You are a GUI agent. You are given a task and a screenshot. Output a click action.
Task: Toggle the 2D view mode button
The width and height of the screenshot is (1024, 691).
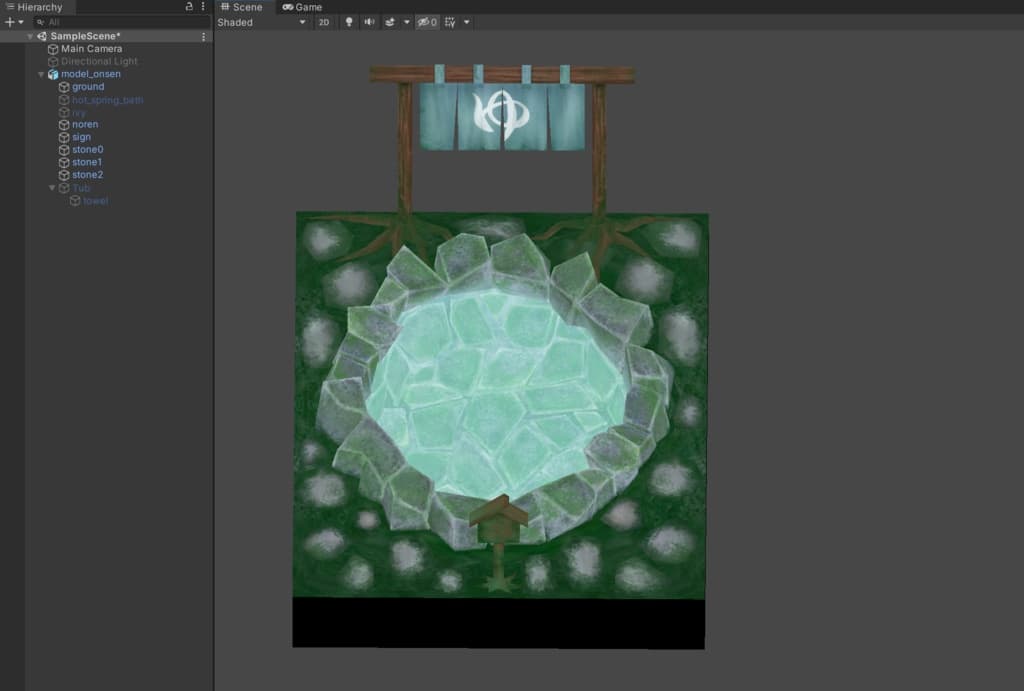[324, 22]
